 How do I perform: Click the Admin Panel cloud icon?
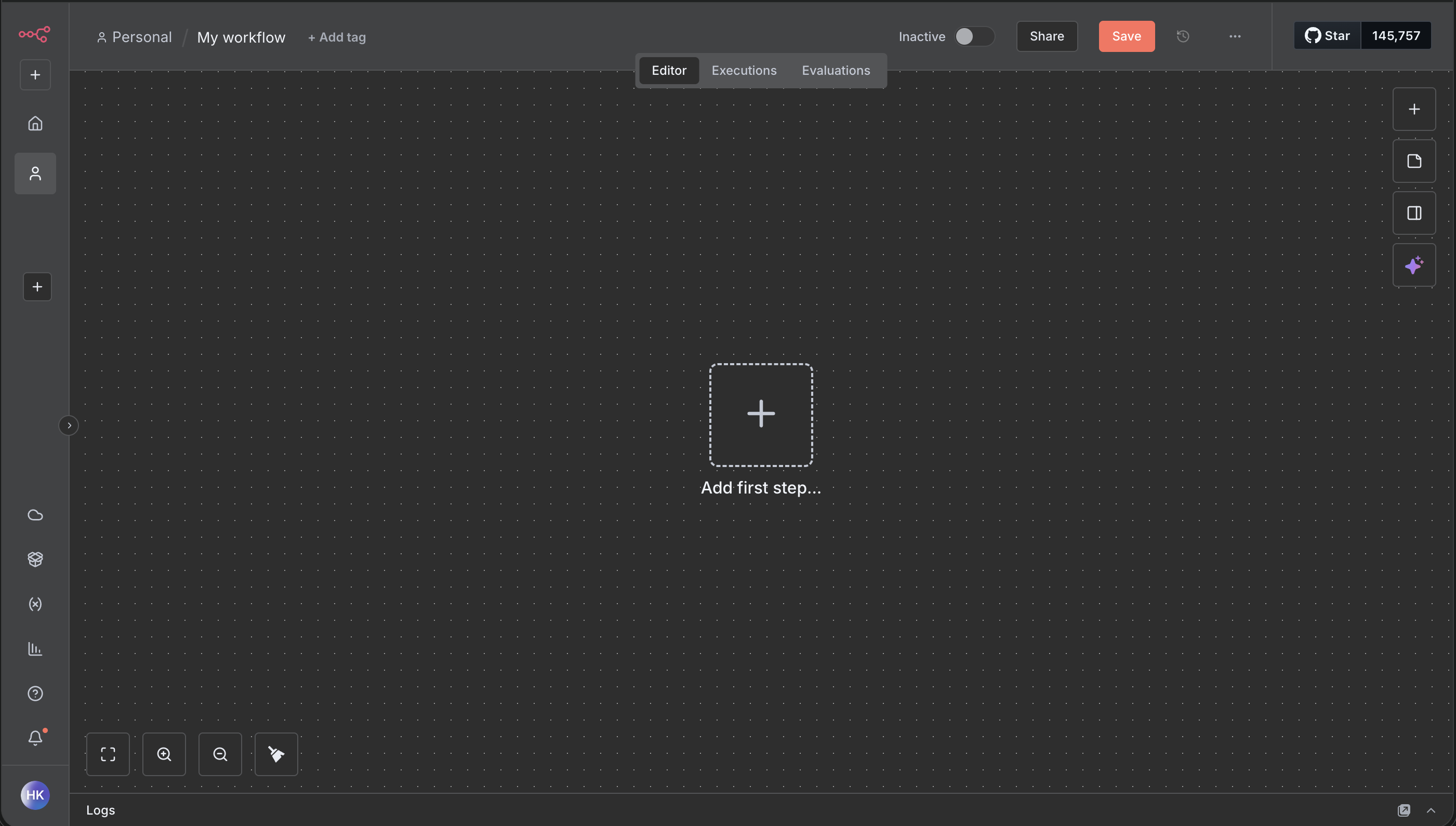click(x=35, y=514)
